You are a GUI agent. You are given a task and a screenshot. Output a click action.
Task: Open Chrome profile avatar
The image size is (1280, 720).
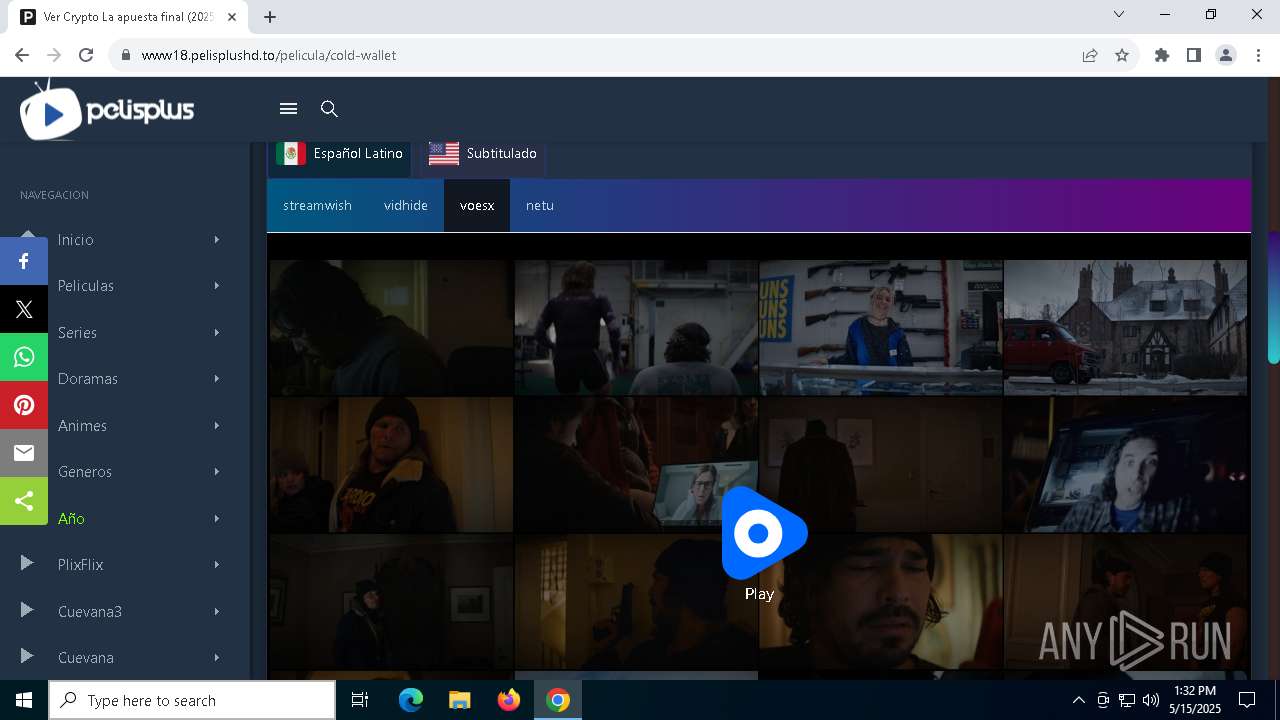pyautogui.click(x=1226, y=55)
